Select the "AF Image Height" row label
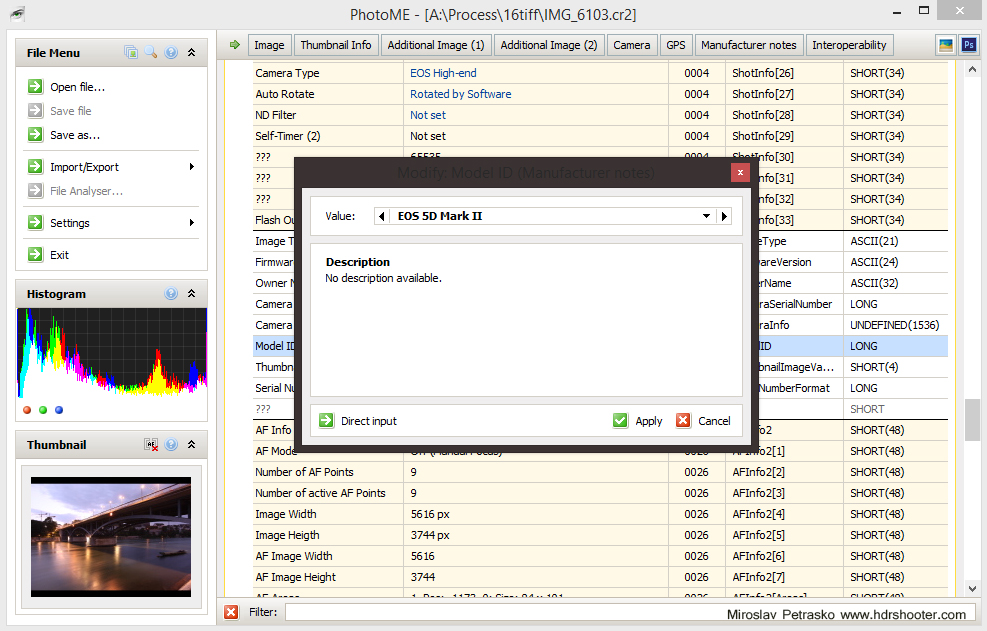This screenshot has height=631, width=987. [295, 577]
